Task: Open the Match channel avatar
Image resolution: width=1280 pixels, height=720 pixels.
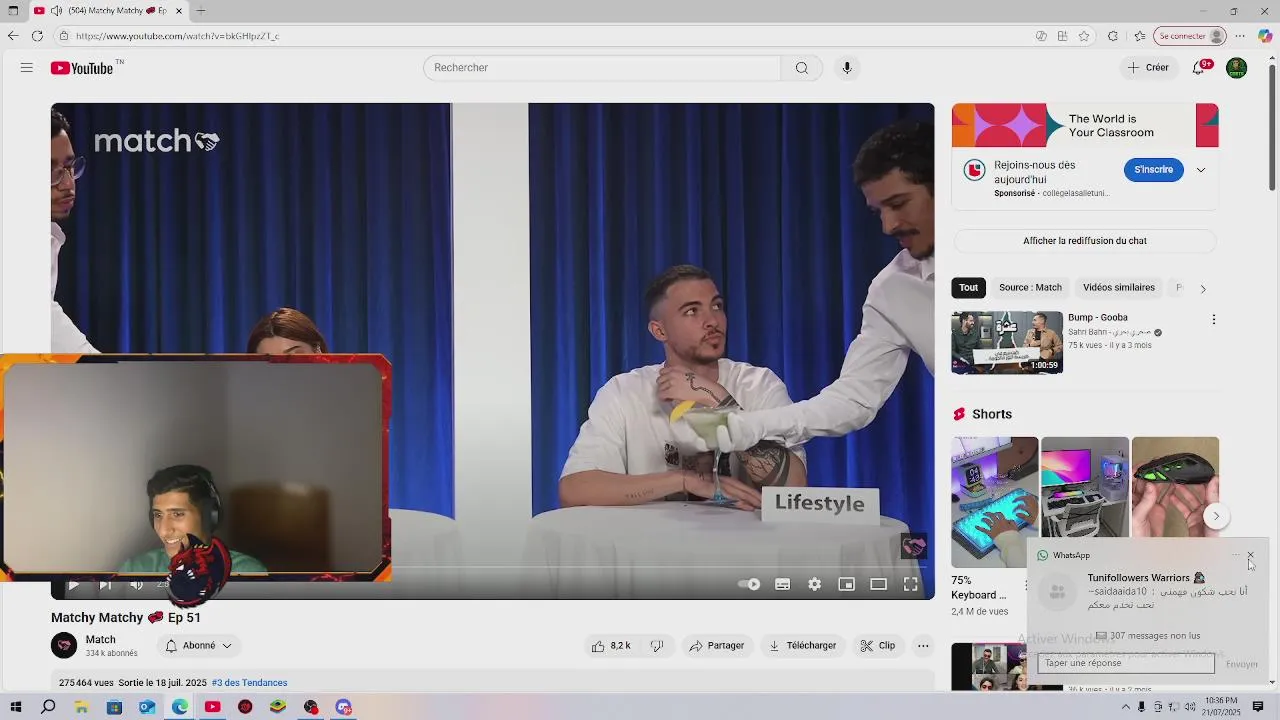Action: (64, 646)
